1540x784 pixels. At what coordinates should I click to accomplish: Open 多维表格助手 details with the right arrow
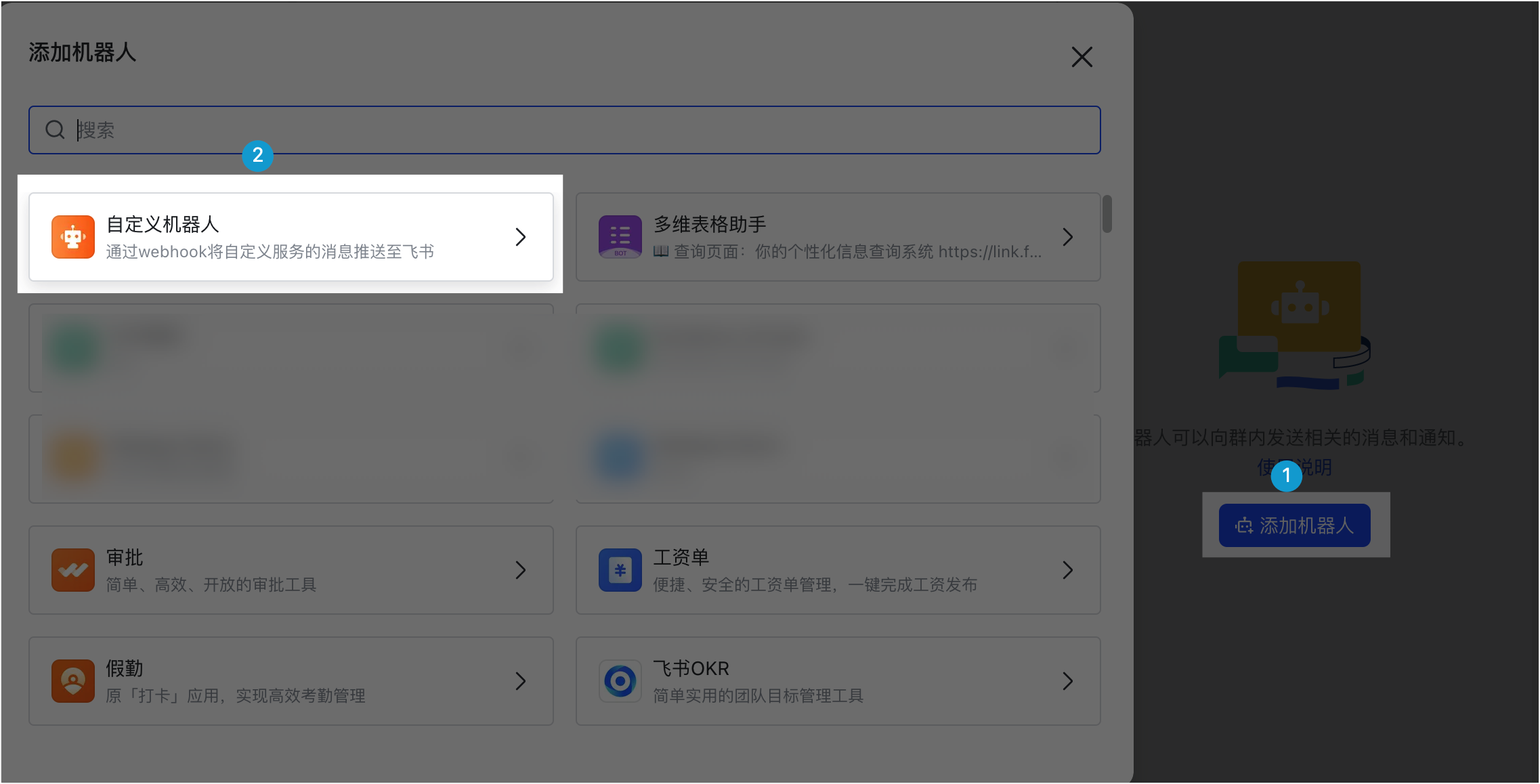pos(1068,237)
